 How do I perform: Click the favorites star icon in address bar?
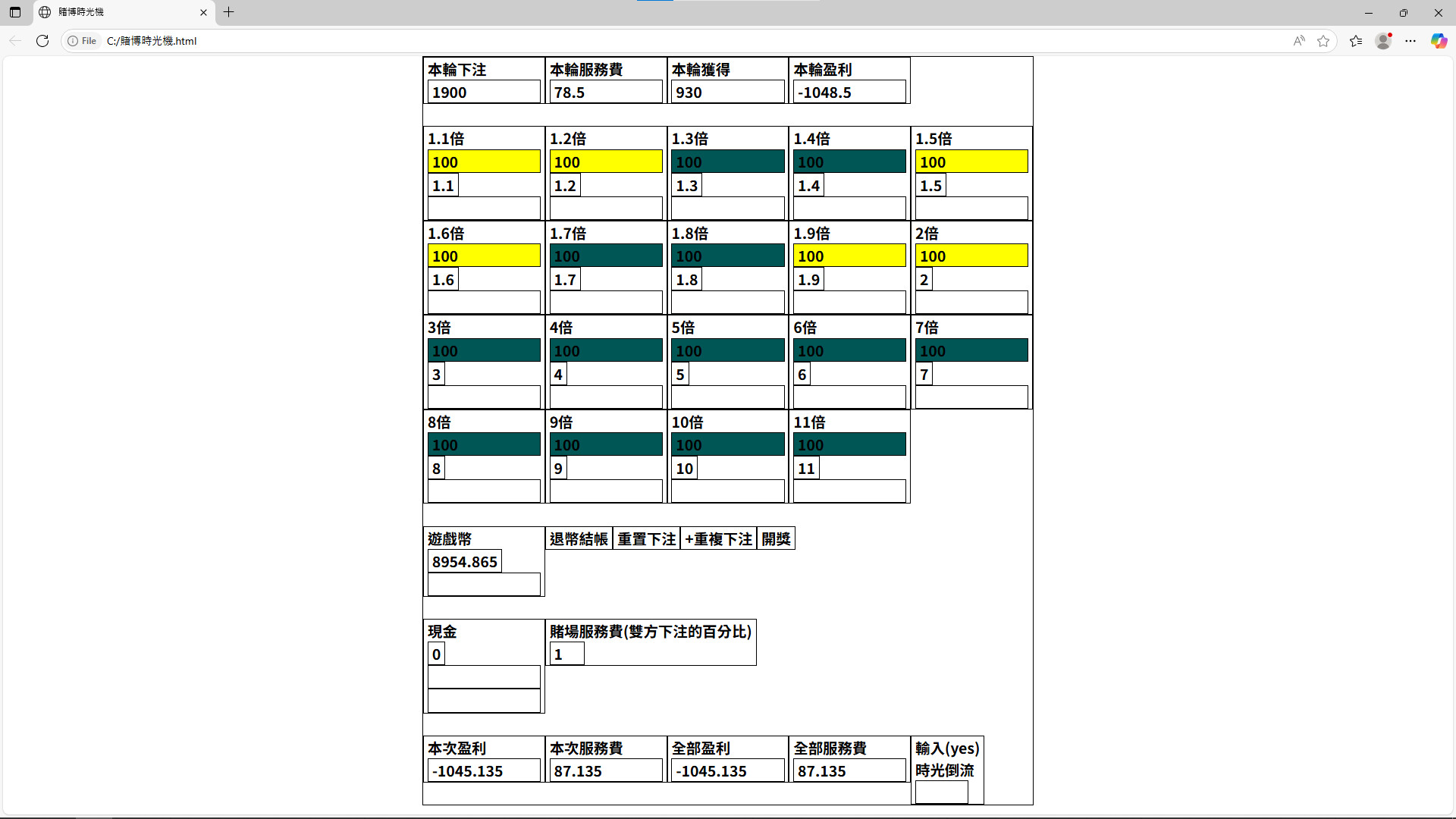[x=1323, y=41]
